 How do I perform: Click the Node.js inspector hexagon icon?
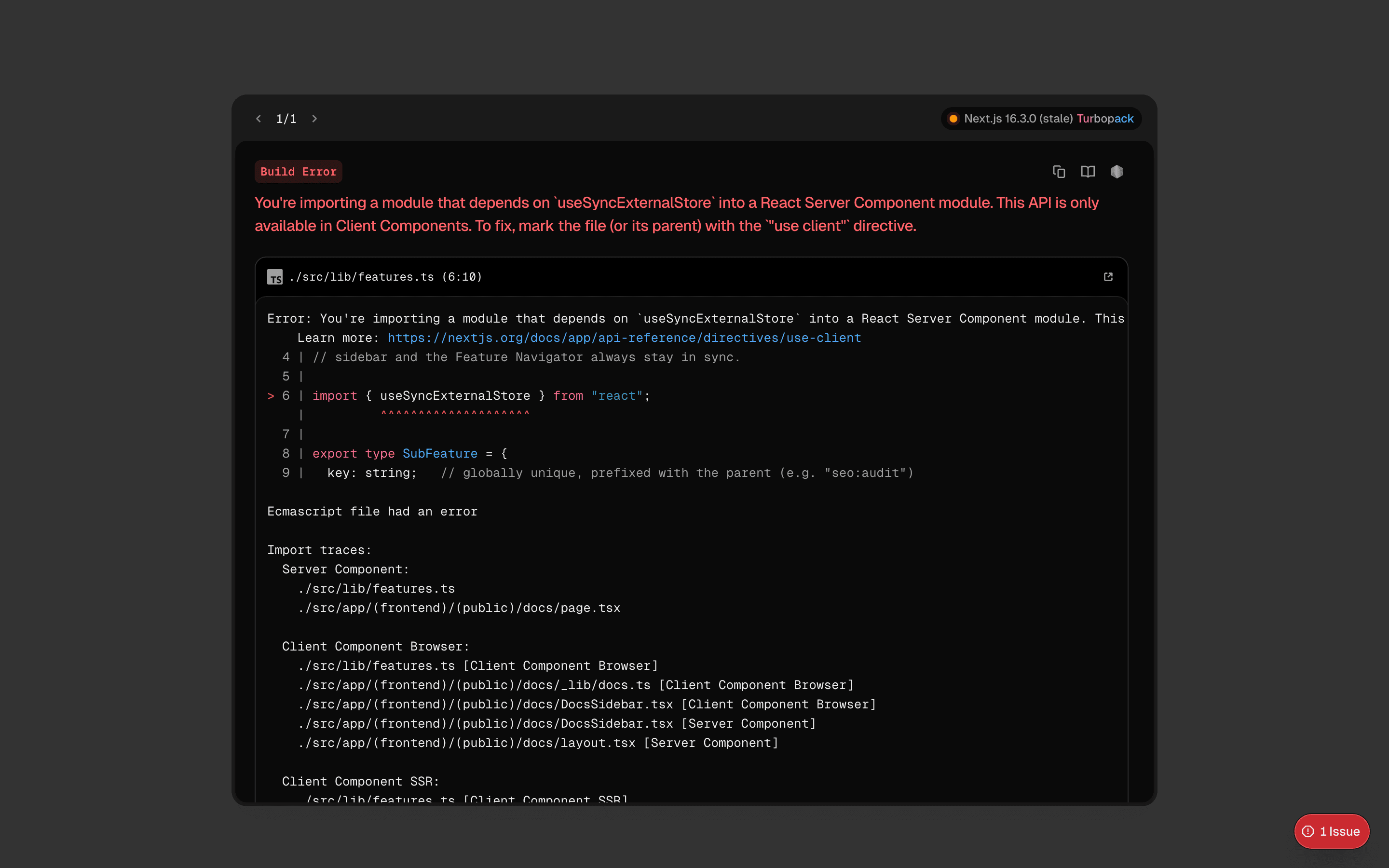coord(1117,172)
